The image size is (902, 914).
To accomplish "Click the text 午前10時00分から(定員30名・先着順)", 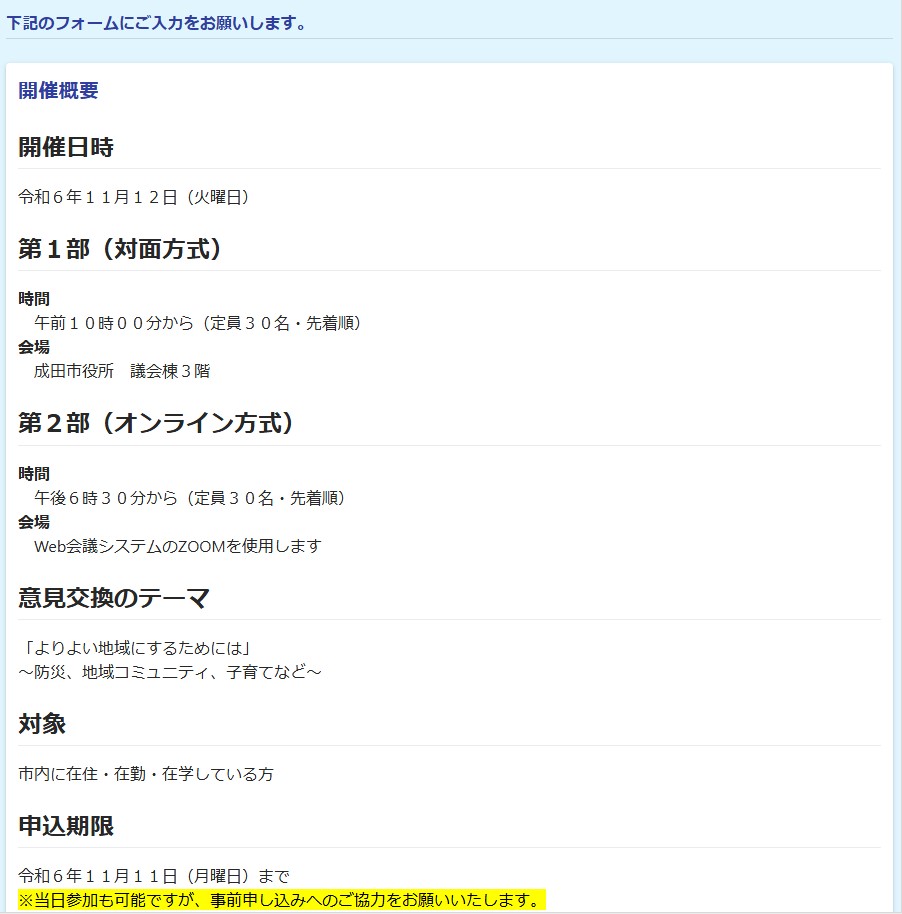I will click(198, 323).
